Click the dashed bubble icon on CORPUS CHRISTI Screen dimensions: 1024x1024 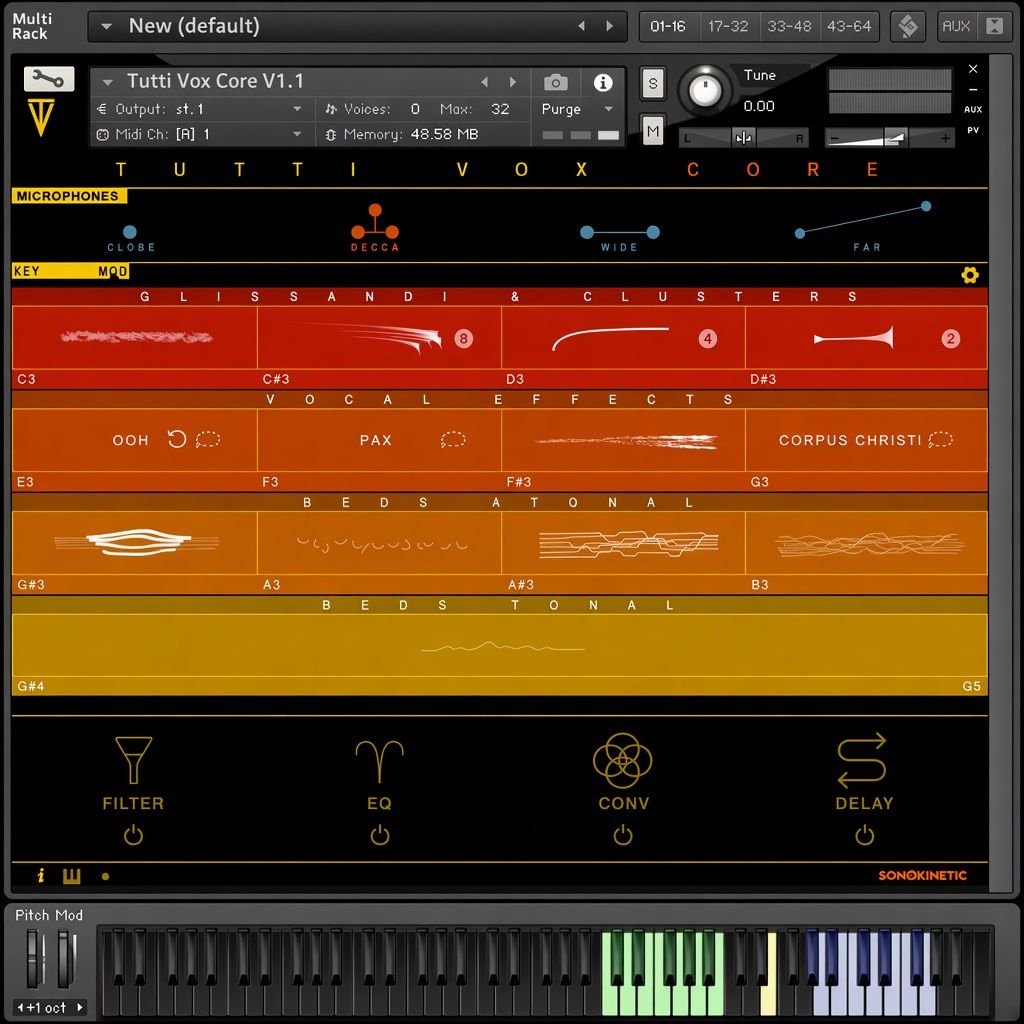pos(940,440)
